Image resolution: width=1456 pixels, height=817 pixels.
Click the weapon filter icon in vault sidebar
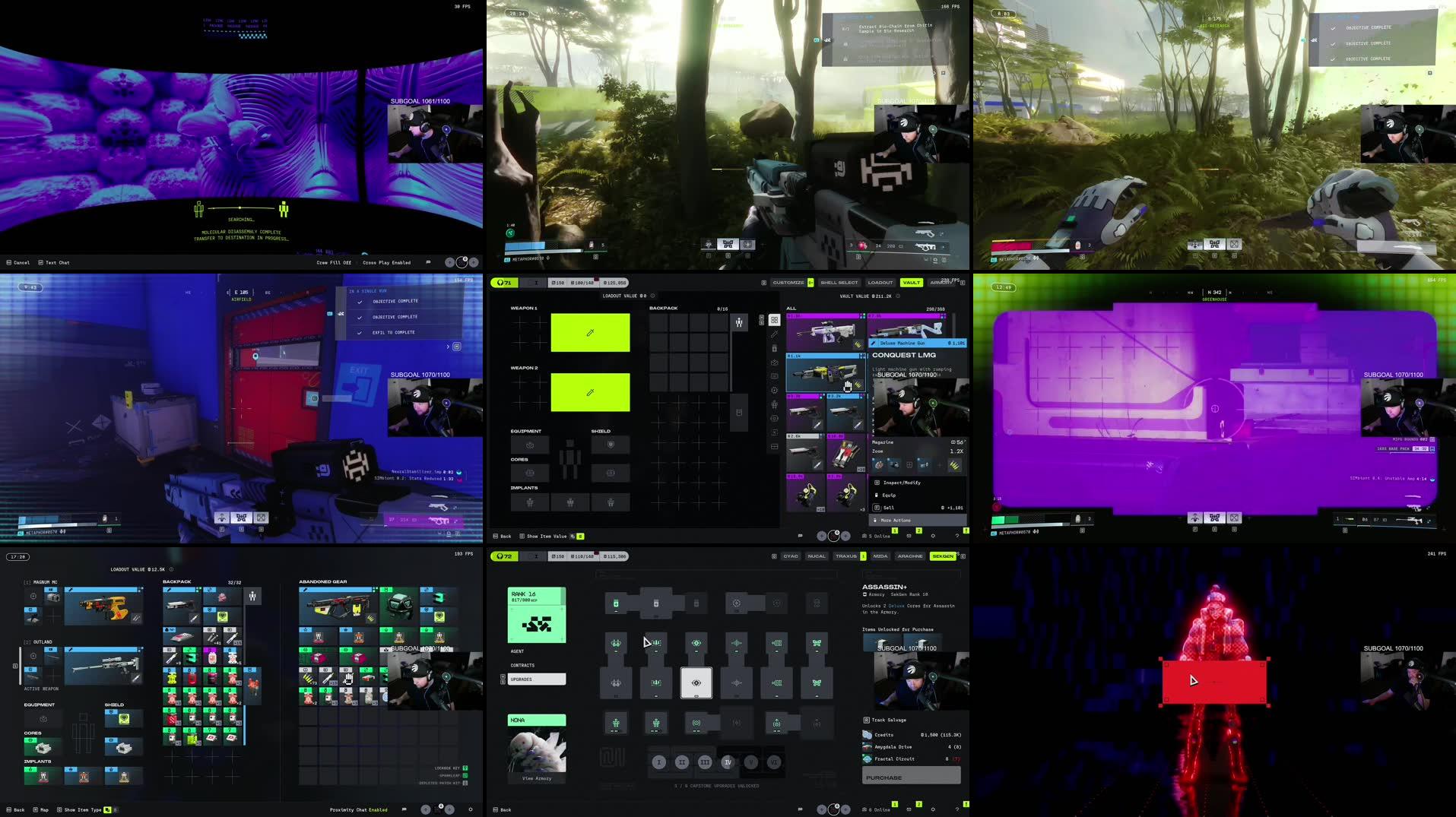[776, 334]
